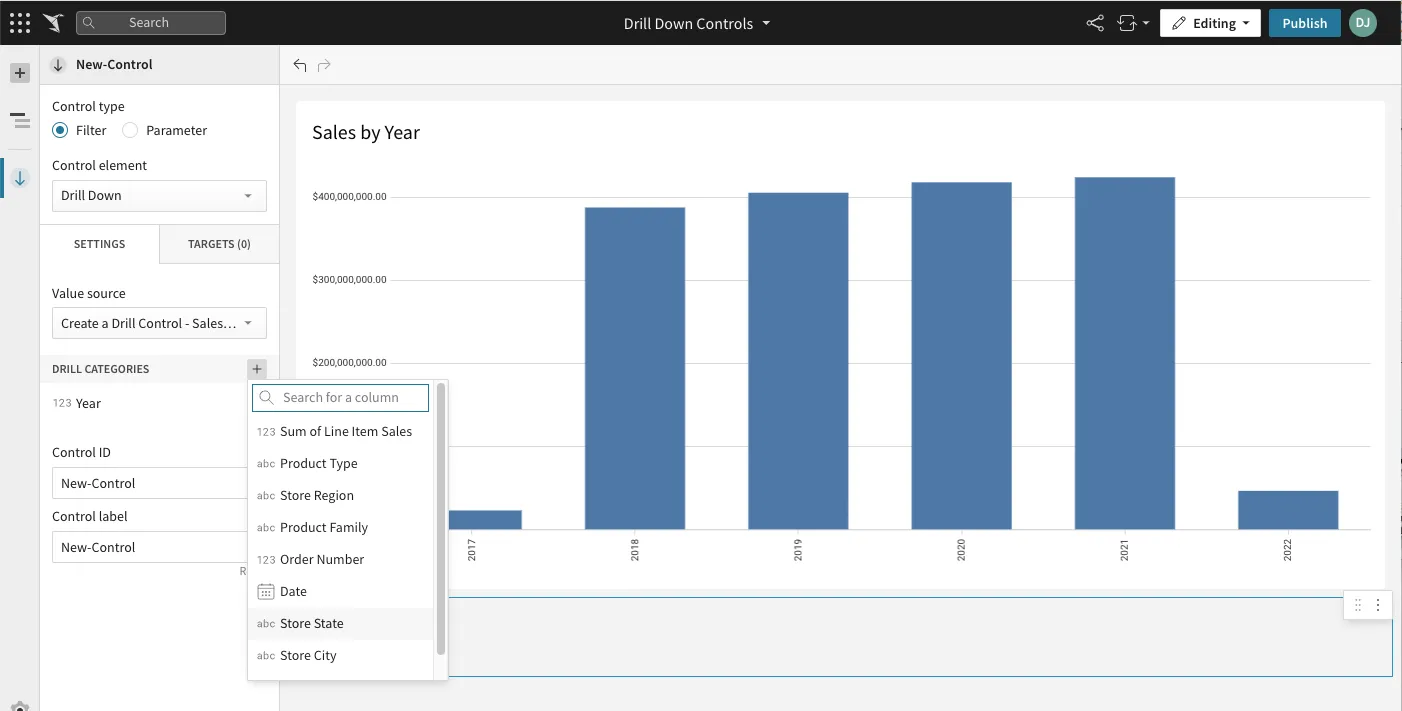
Task: Click the Publish button
Action: coord(1304,23)
